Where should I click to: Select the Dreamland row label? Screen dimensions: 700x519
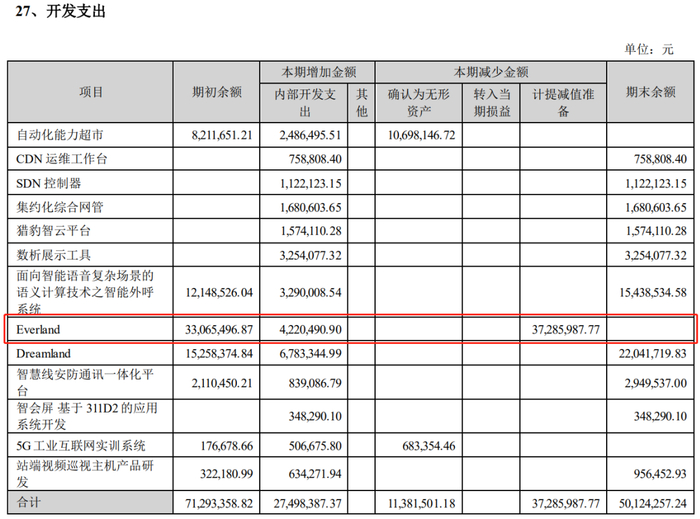click(x=43, y=353)
